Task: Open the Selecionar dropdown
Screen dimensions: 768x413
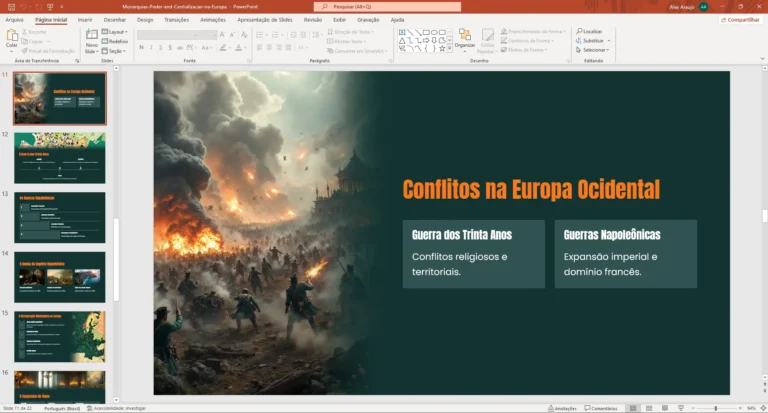Action: tap(592, 50)
